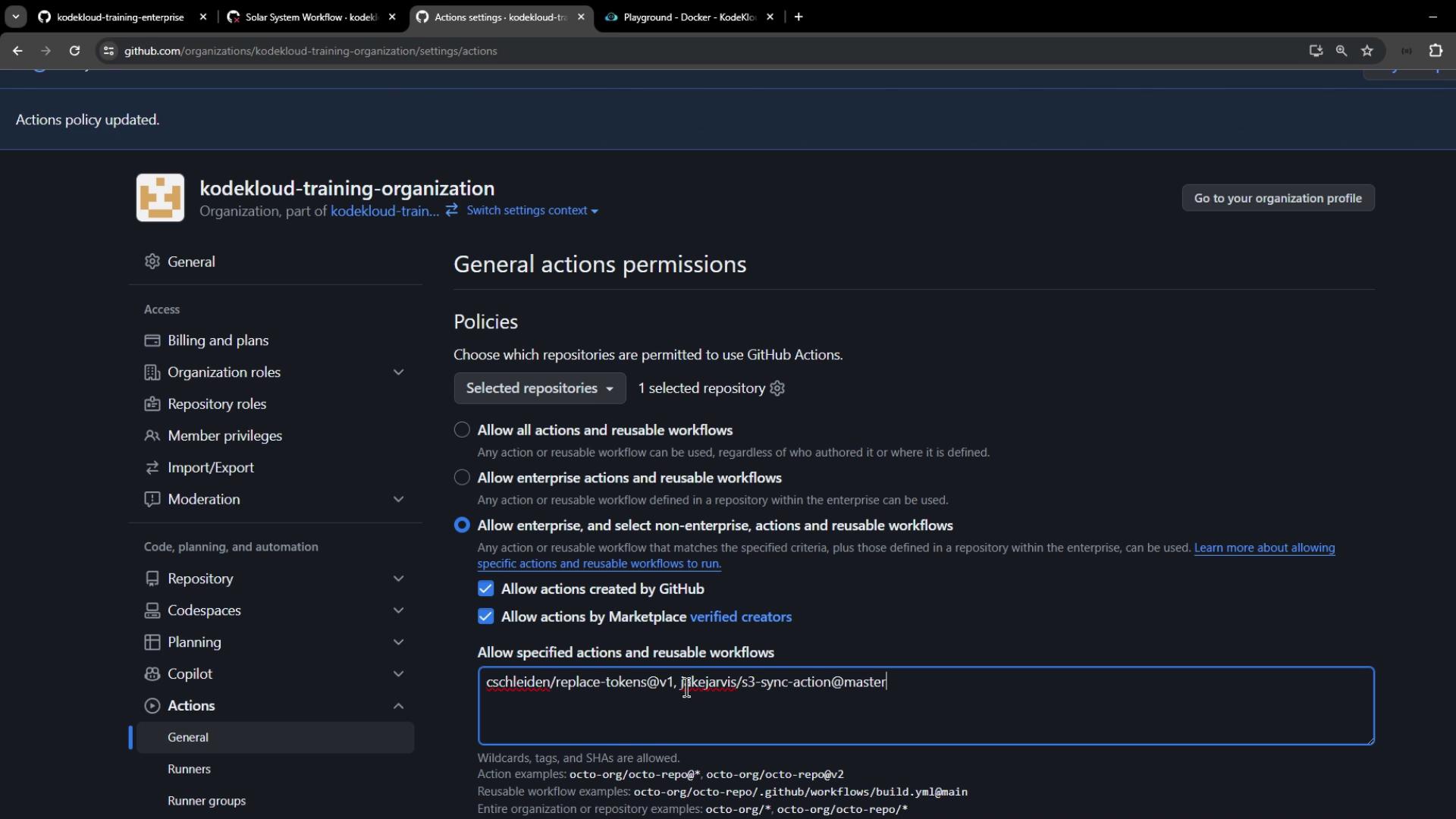Image resolution: width=1456 pixels, height=819 pixels.
Task: Click in the specified actions text area
Action: [x=925, y=717]
